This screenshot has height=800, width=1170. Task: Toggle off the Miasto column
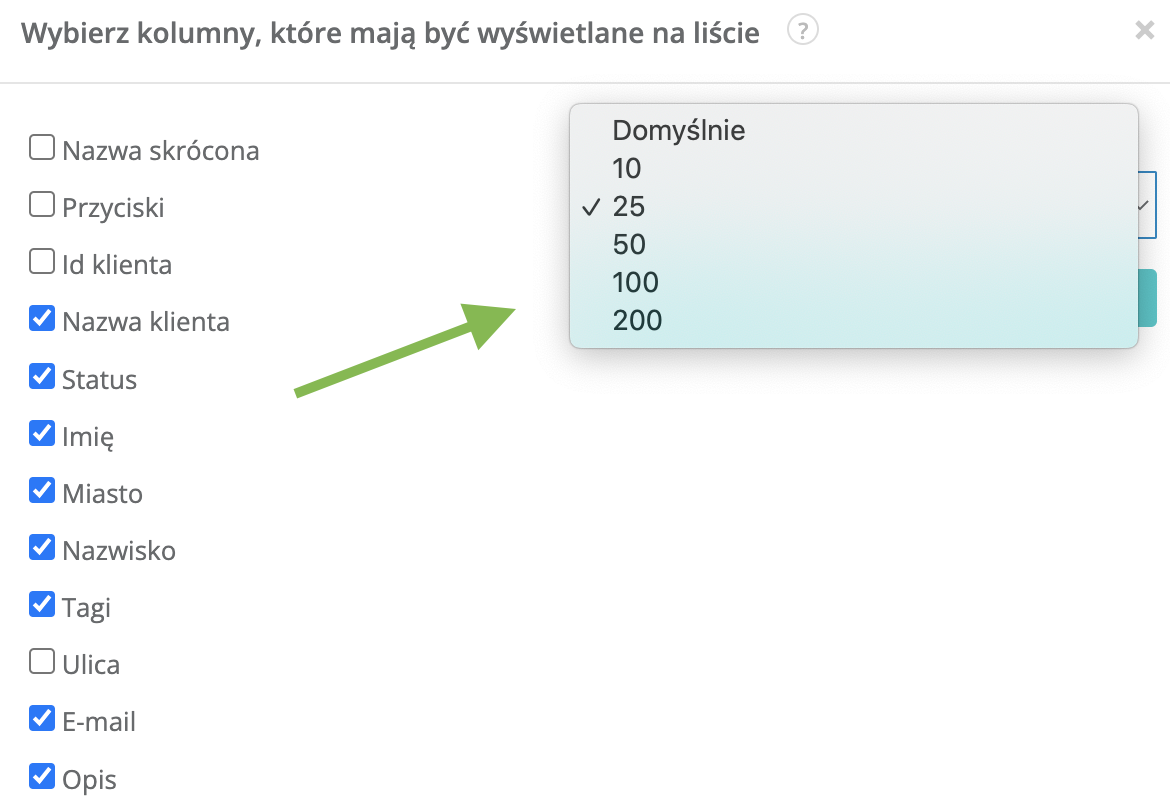[x=42, y=491]
